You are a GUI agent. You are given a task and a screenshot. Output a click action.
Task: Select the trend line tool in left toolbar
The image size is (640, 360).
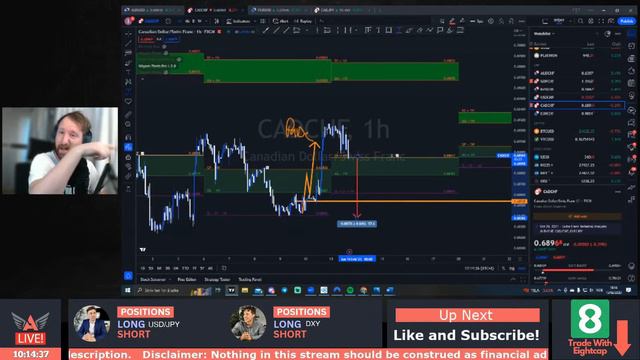tap(129, 43)
